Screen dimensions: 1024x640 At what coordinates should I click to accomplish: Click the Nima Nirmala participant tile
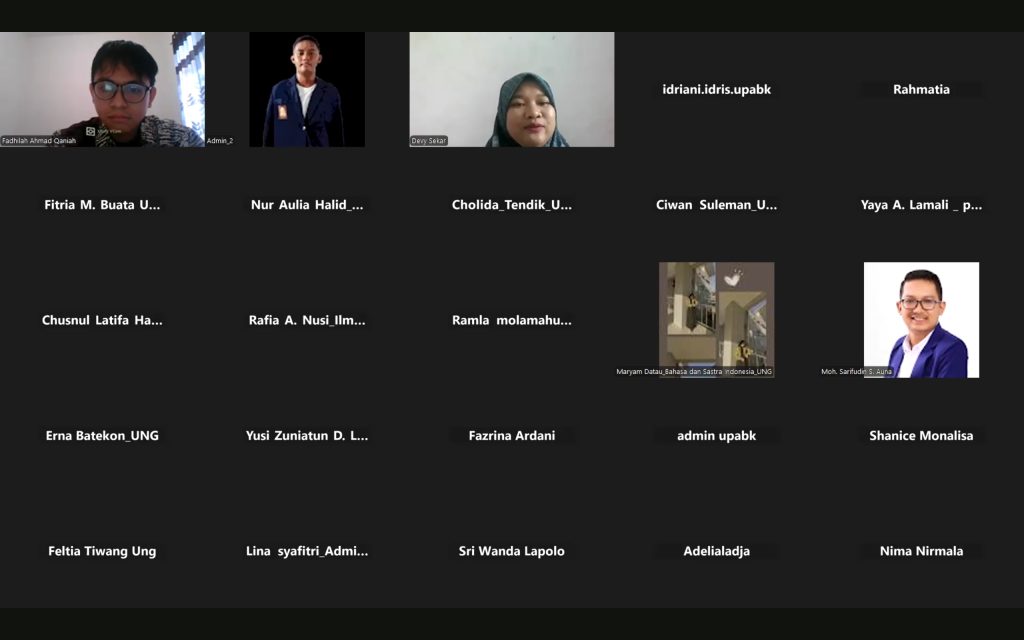(x=921, y=551)
